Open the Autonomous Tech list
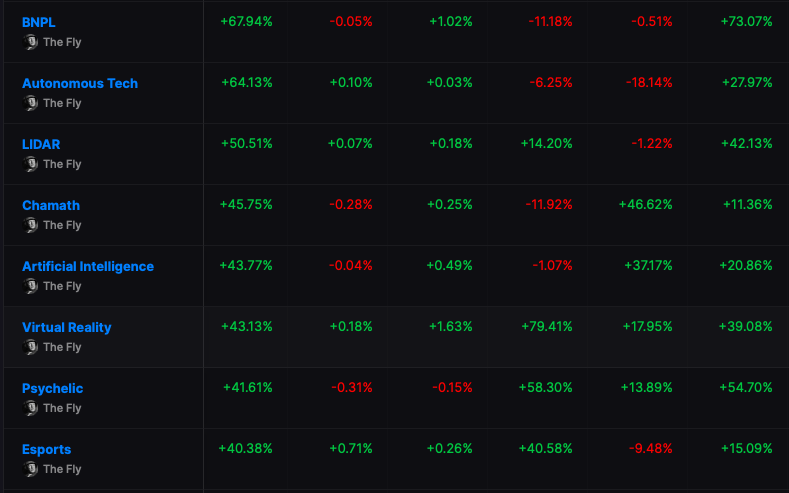The width and height of the screenshot is (789, 493). point(80,84)
